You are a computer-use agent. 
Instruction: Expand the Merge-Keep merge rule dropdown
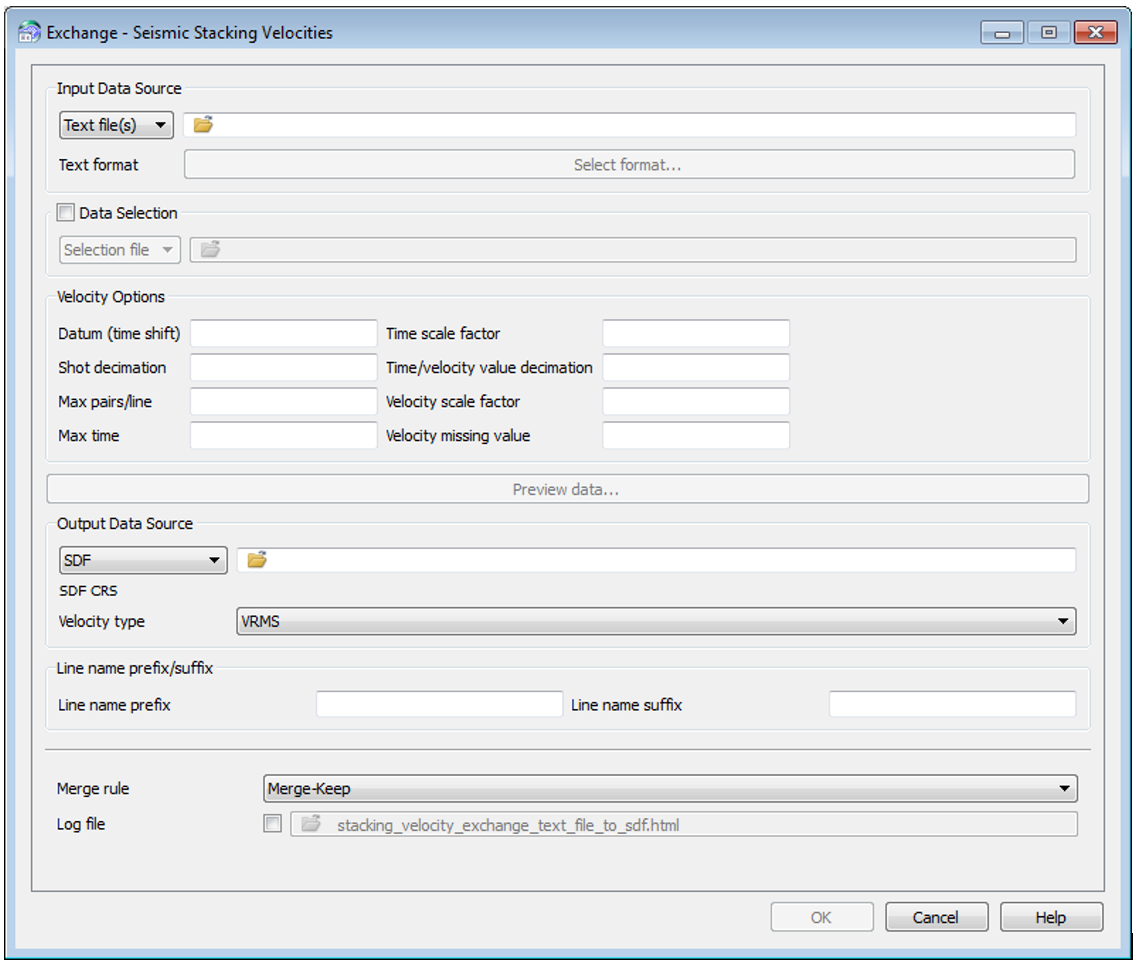click(x=669, y=789)
